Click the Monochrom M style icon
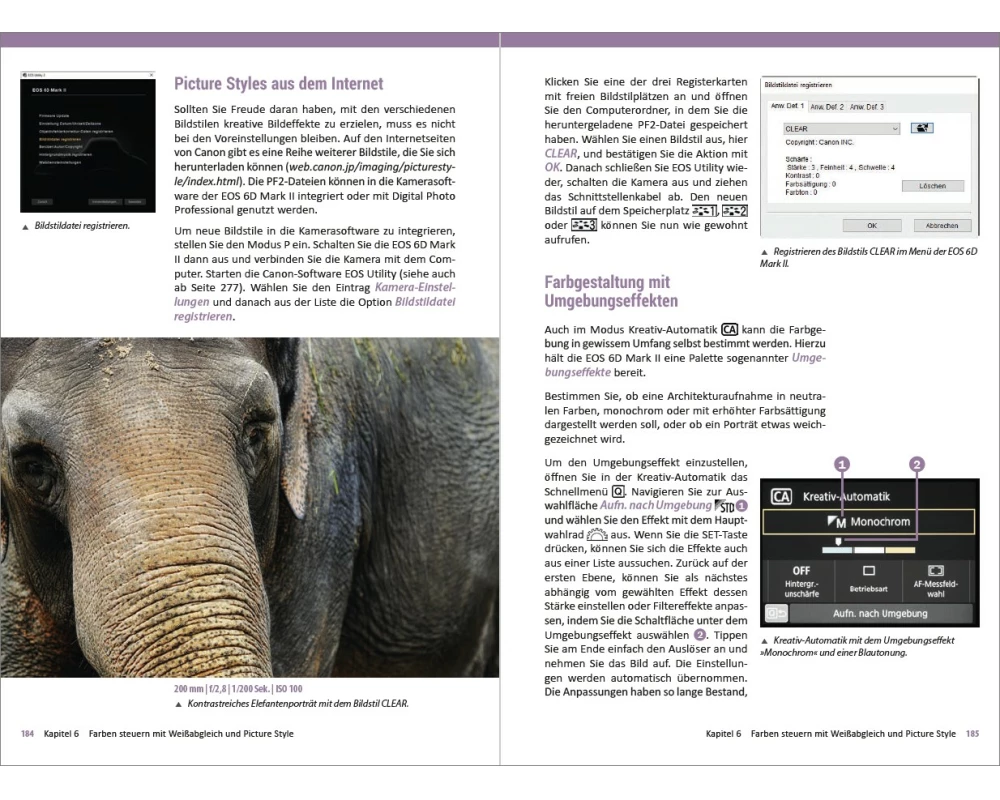This screenshot has width=1000, height=800. (839, 522)
